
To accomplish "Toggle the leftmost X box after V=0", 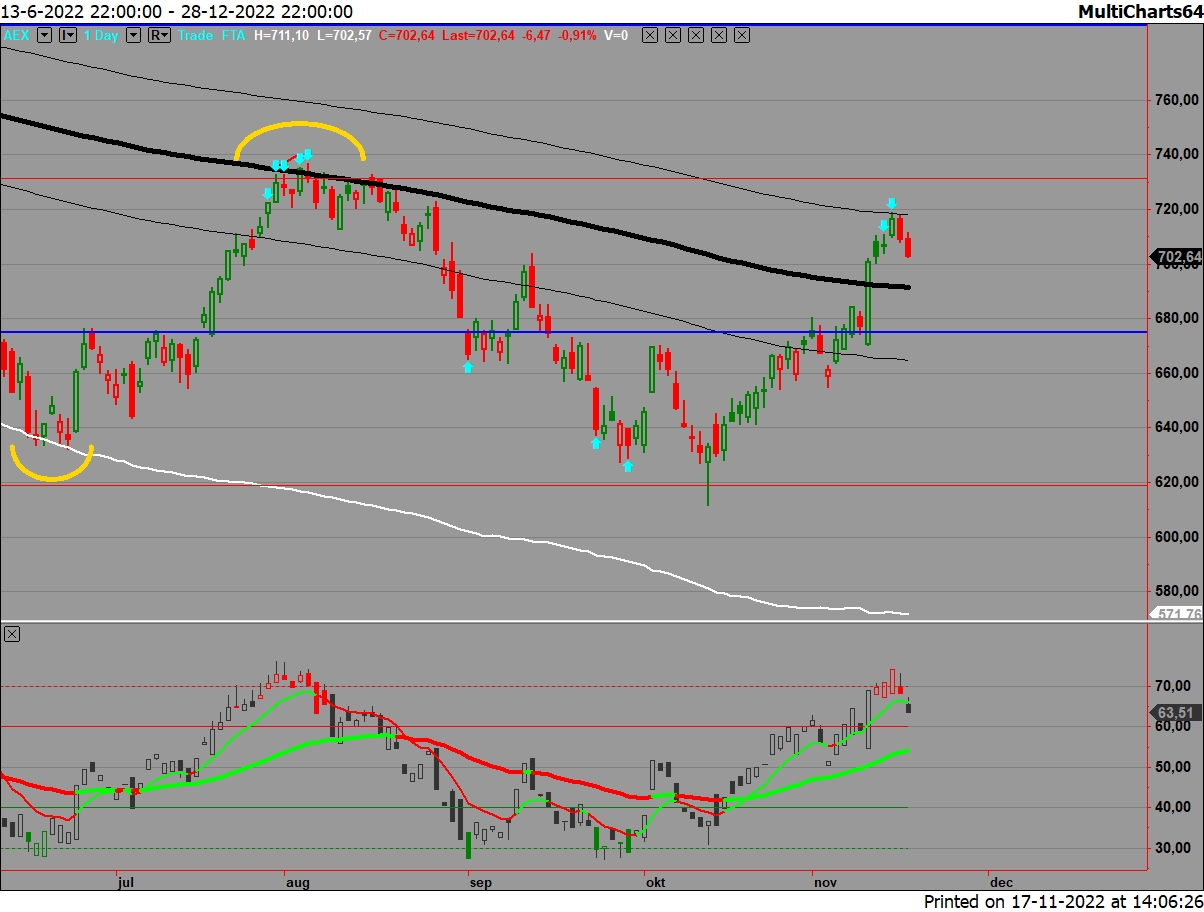I will [x=650, y=35].
